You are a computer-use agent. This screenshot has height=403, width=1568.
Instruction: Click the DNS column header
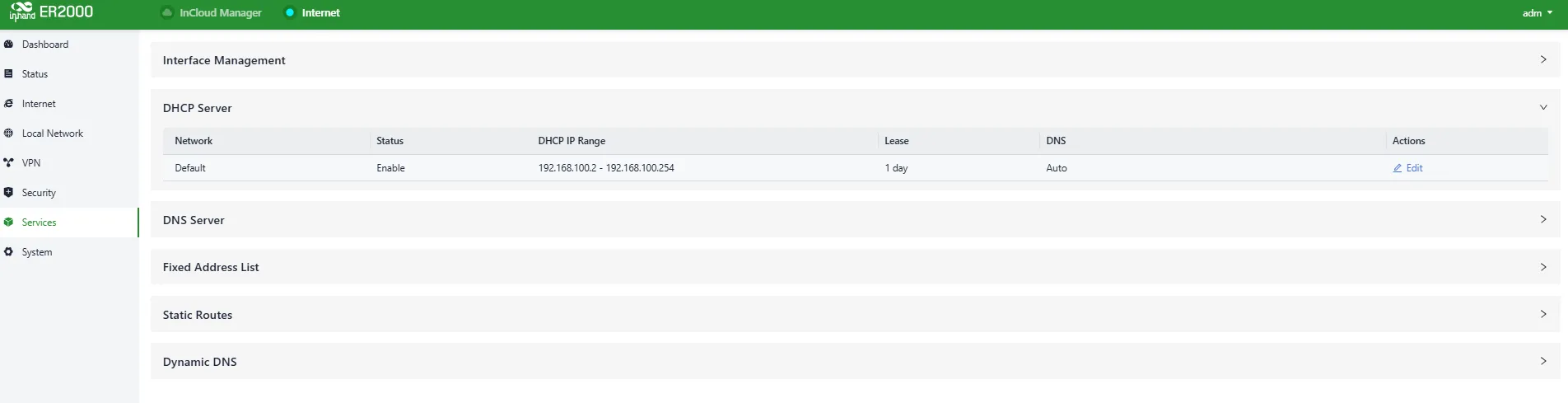click(x=1056, y=141)
